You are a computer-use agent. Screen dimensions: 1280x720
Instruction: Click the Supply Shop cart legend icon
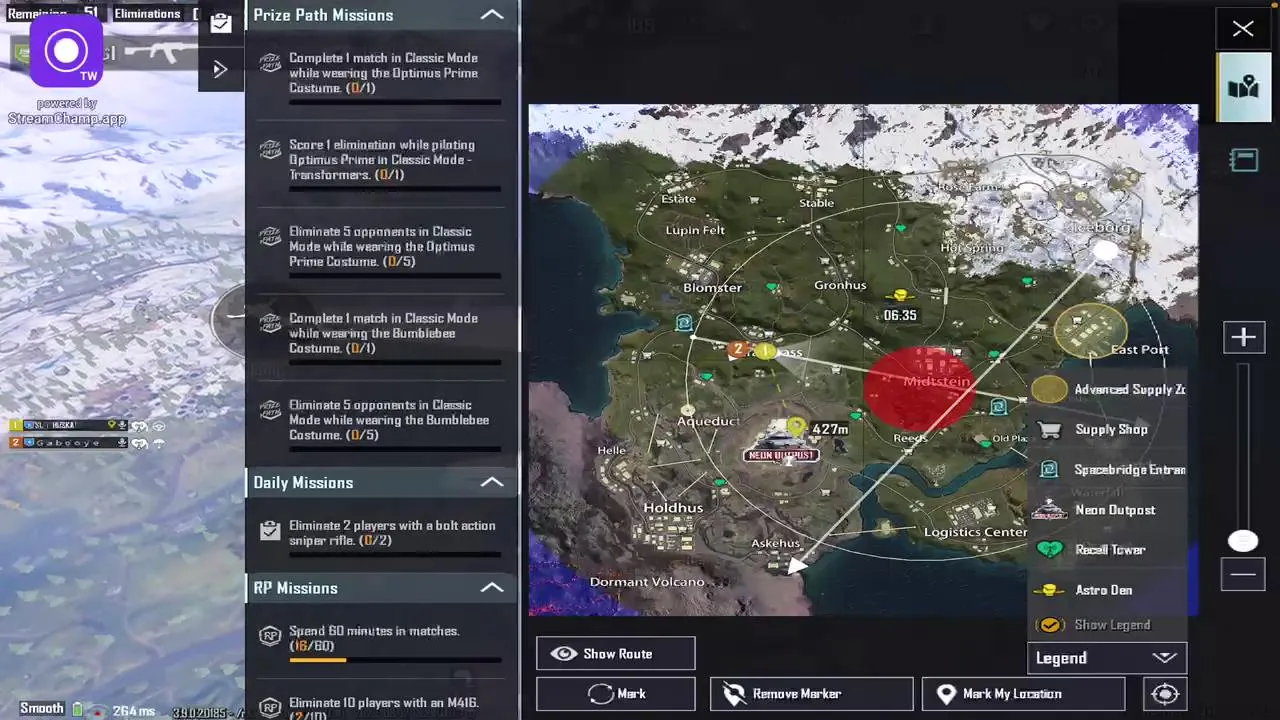[x=1049, y=430]
